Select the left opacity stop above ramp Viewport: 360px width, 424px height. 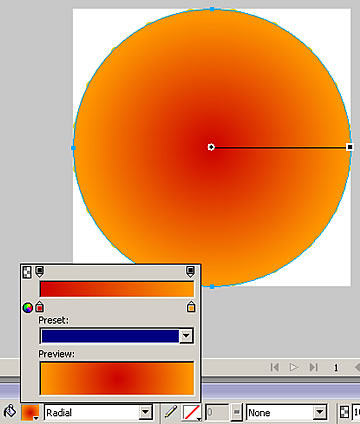[x=39, y=271]
